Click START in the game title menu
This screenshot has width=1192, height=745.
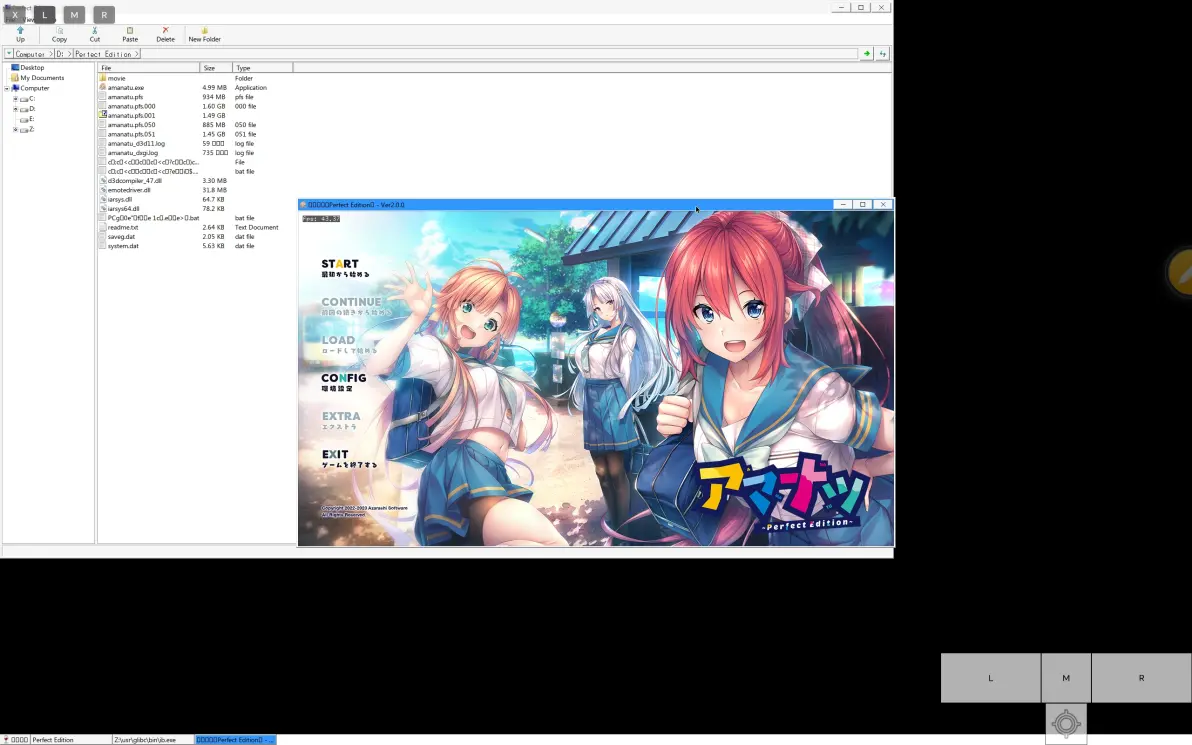(344, 268)
